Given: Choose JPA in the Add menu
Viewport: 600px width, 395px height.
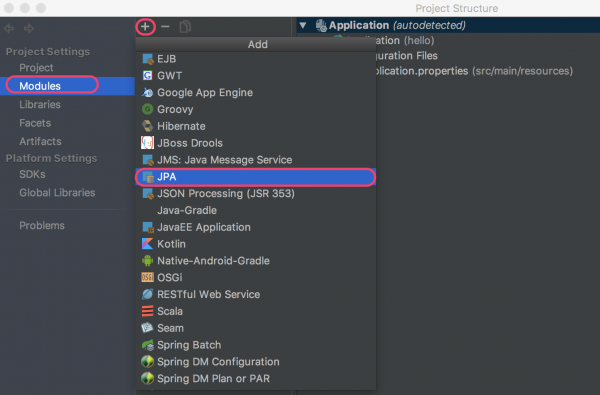Looking at the screenshot, I should click(256, 177).
